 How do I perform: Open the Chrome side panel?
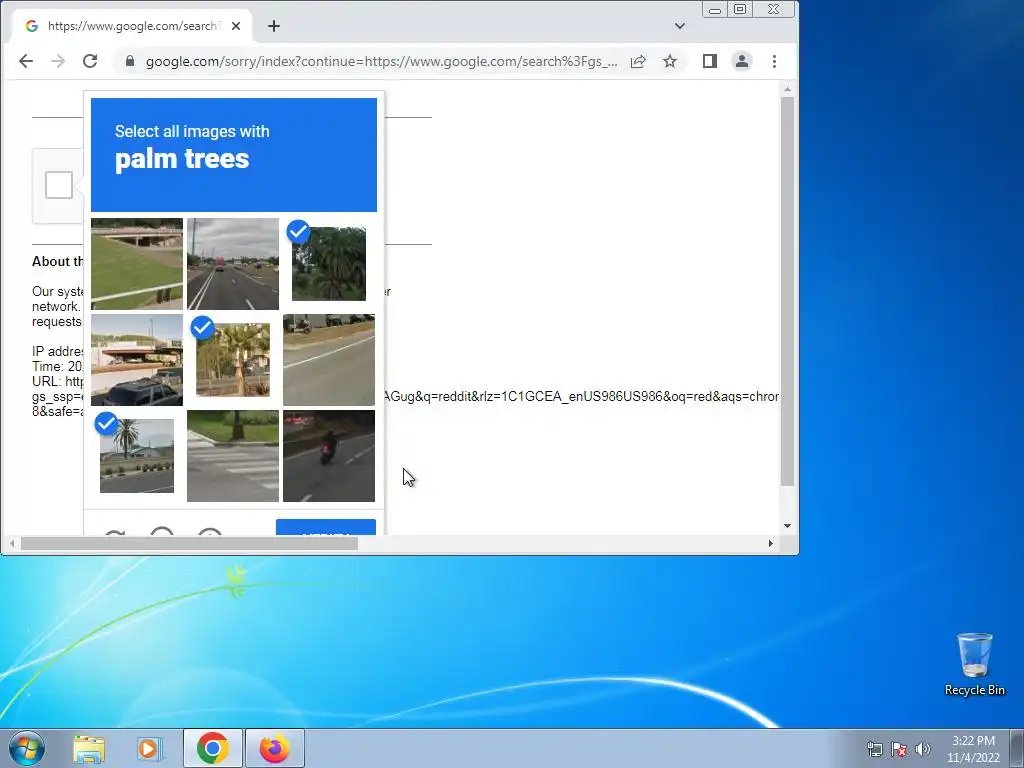710,61
